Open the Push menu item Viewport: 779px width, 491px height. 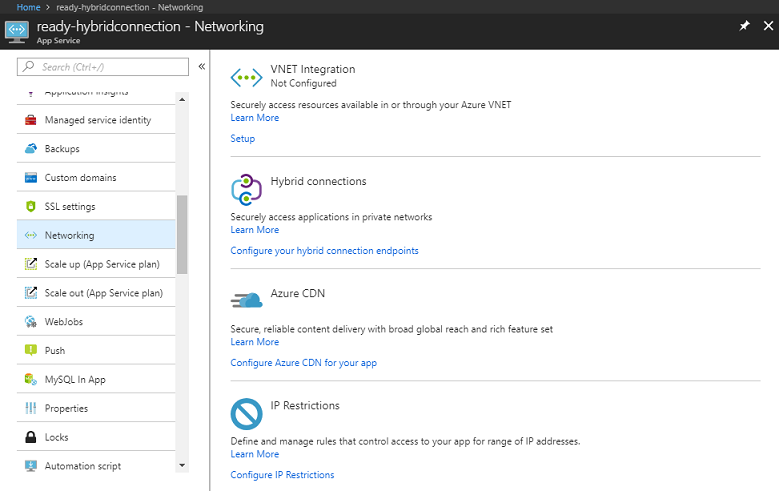[x=96, y=350]
